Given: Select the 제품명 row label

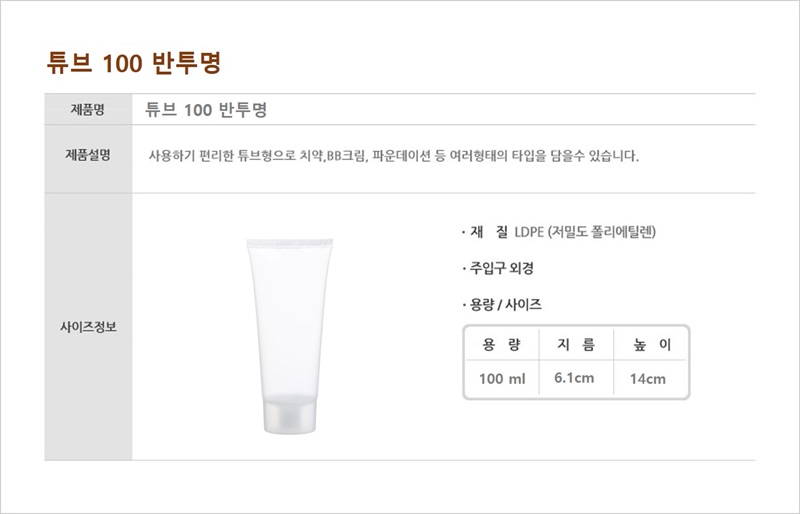Looking at the screenshot, I should [88, 109].
